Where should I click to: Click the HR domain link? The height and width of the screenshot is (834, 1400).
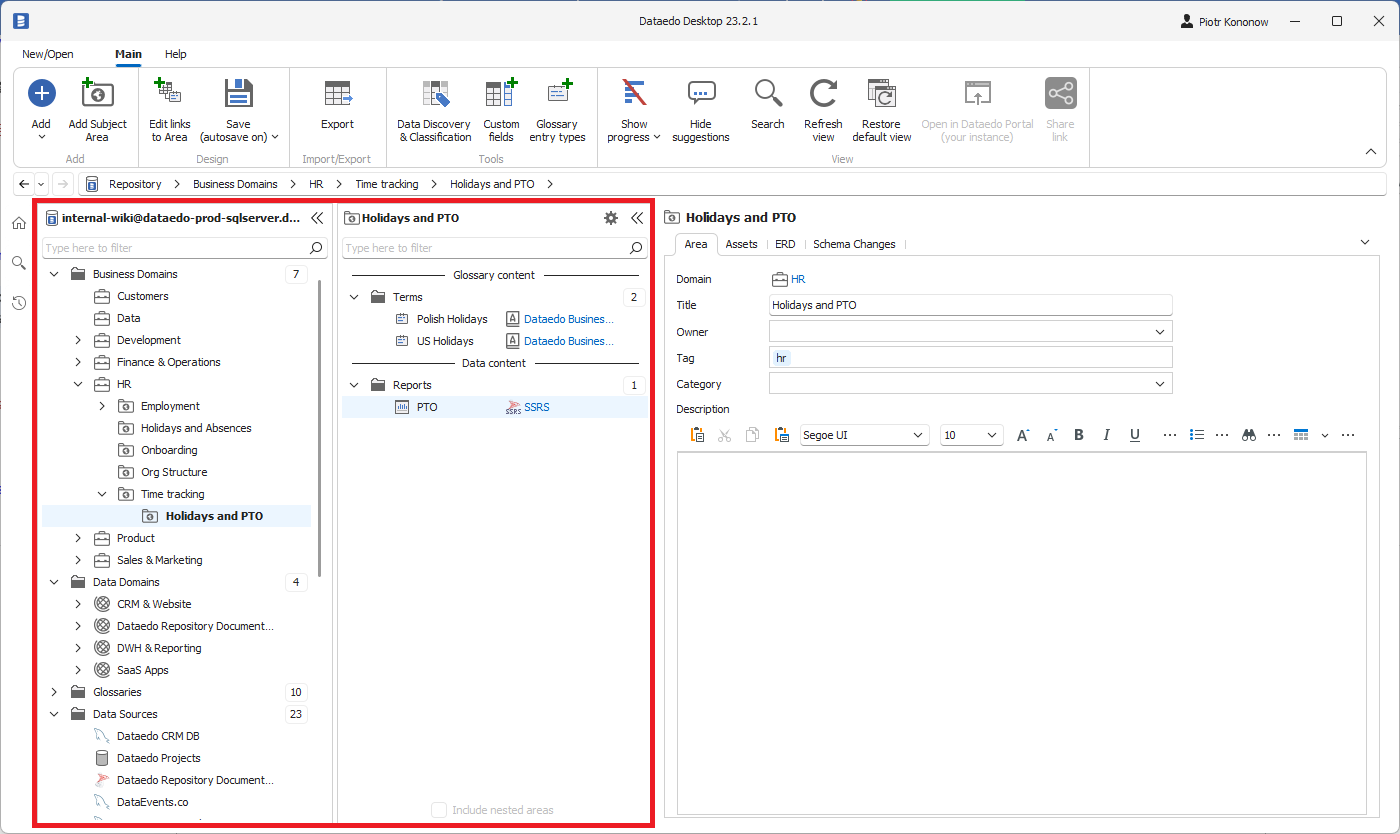click(x=798, y=280)
